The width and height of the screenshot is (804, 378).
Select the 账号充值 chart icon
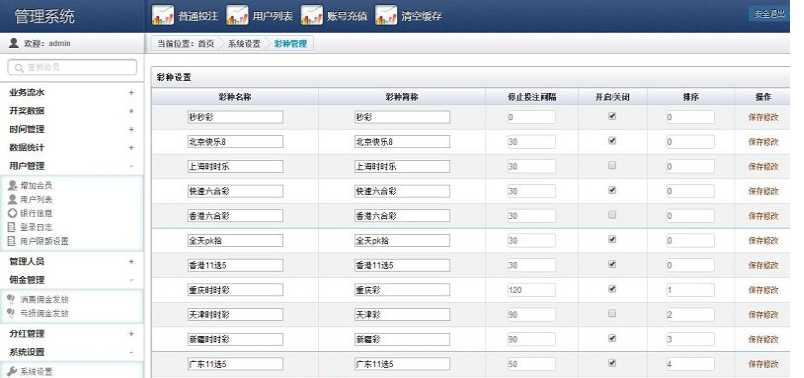(312, 15)
